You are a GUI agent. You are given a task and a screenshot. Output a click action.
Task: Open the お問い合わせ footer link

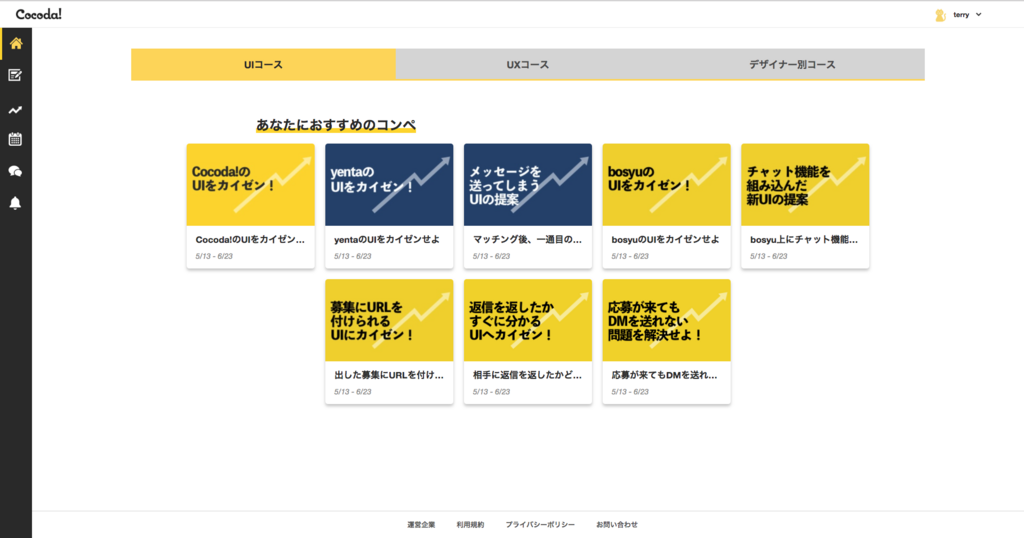[x=616, y=524]
